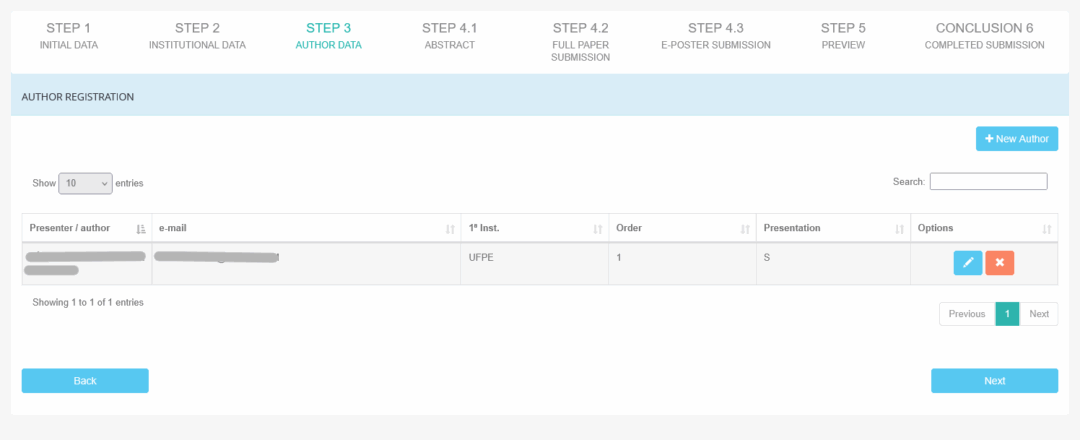
Task: Switch to Step 4.1 Abstract
Action: click(449, 36)
